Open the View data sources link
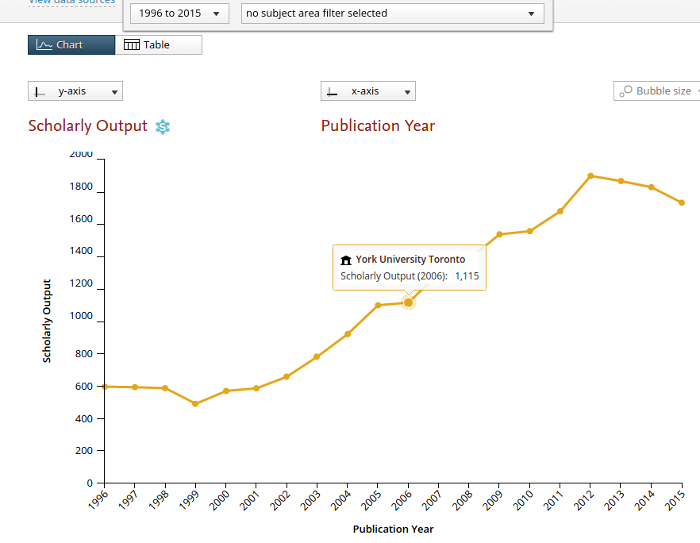The image size is (700, 543). coord(72,2)
